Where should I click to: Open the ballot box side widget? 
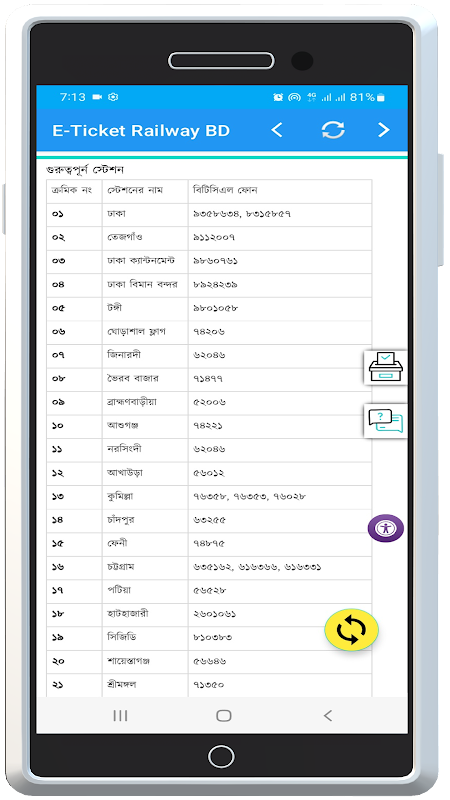tap(386, 367)
